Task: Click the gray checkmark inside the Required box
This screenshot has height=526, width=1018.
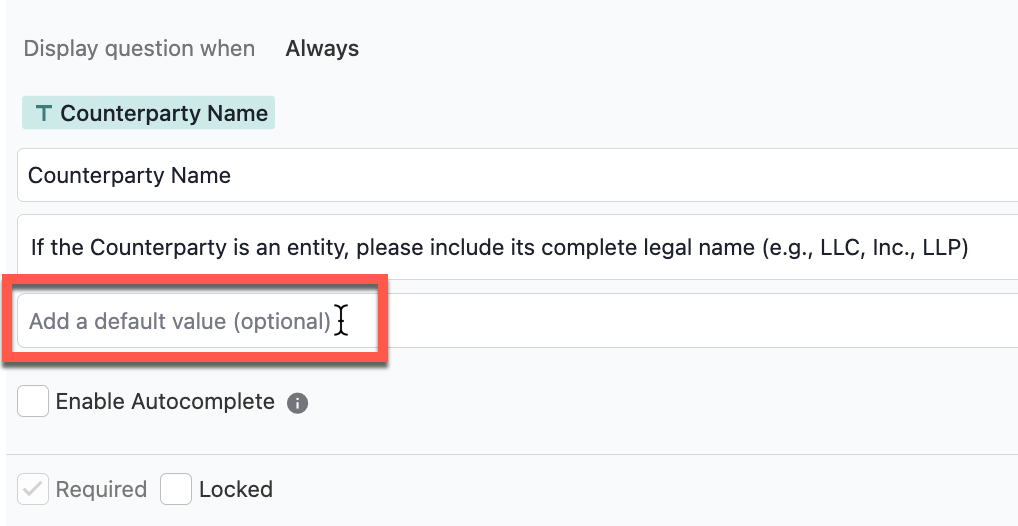Action: tap(32, 489)
